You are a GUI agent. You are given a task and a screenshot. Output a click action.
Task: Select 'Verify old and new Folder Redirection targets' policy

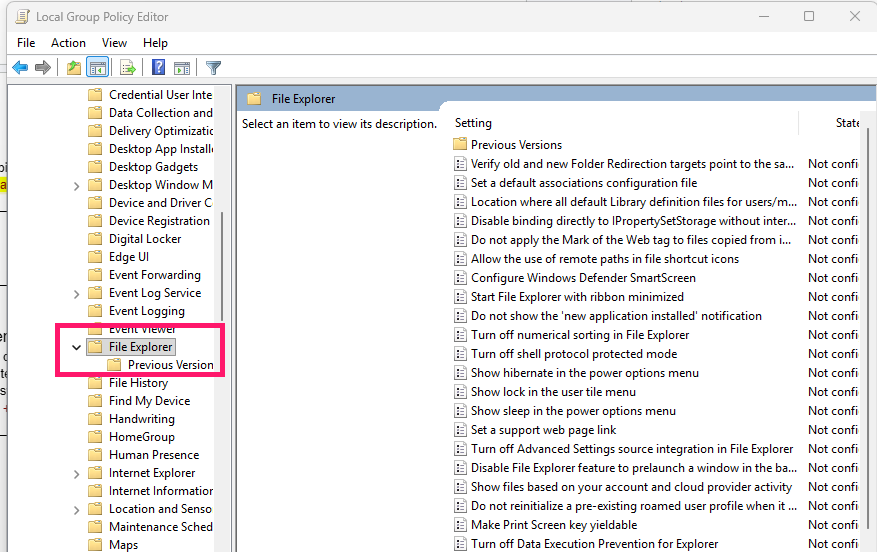point(632,164)
